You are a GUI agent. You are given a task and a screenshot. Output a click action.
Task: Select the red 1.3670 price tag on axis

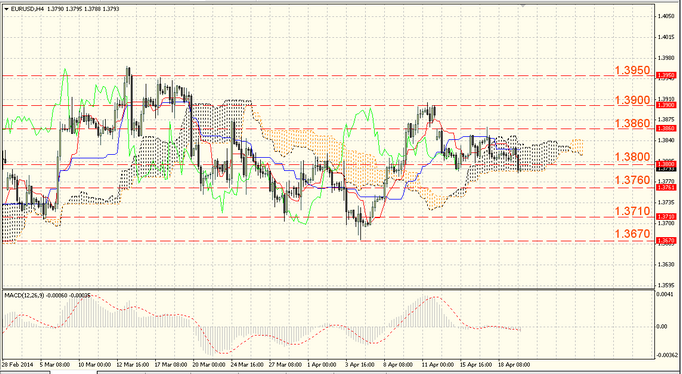[666, 240]
